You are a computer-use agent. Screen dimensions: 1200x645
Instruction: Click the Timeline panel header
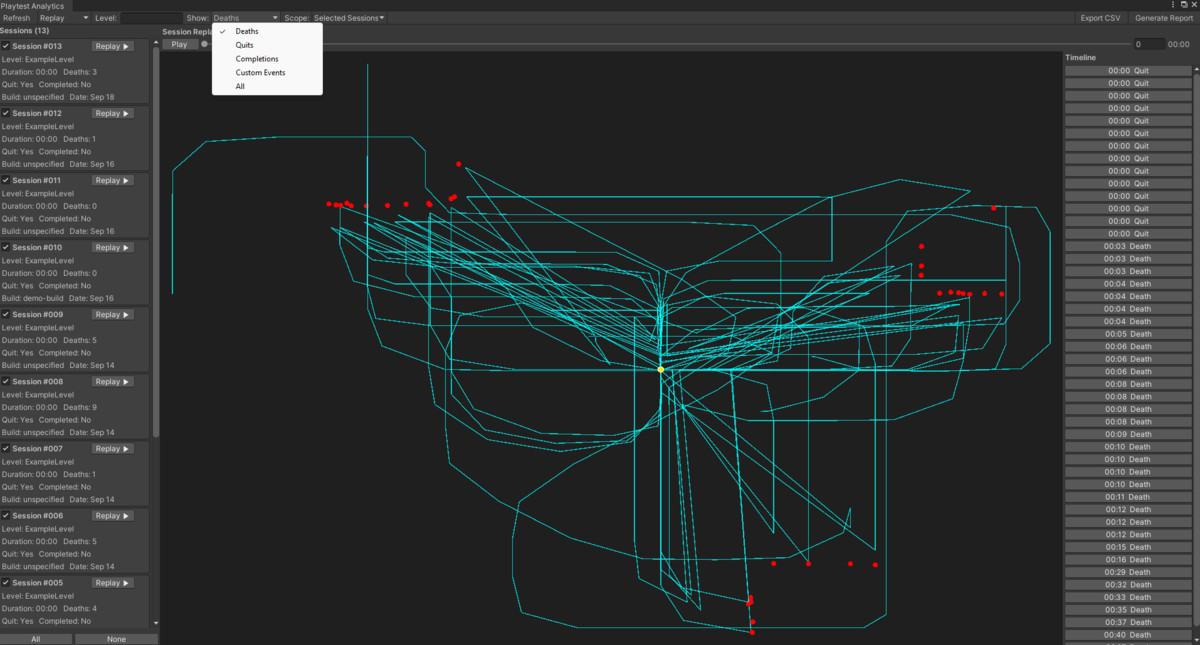coord(1081,57)
